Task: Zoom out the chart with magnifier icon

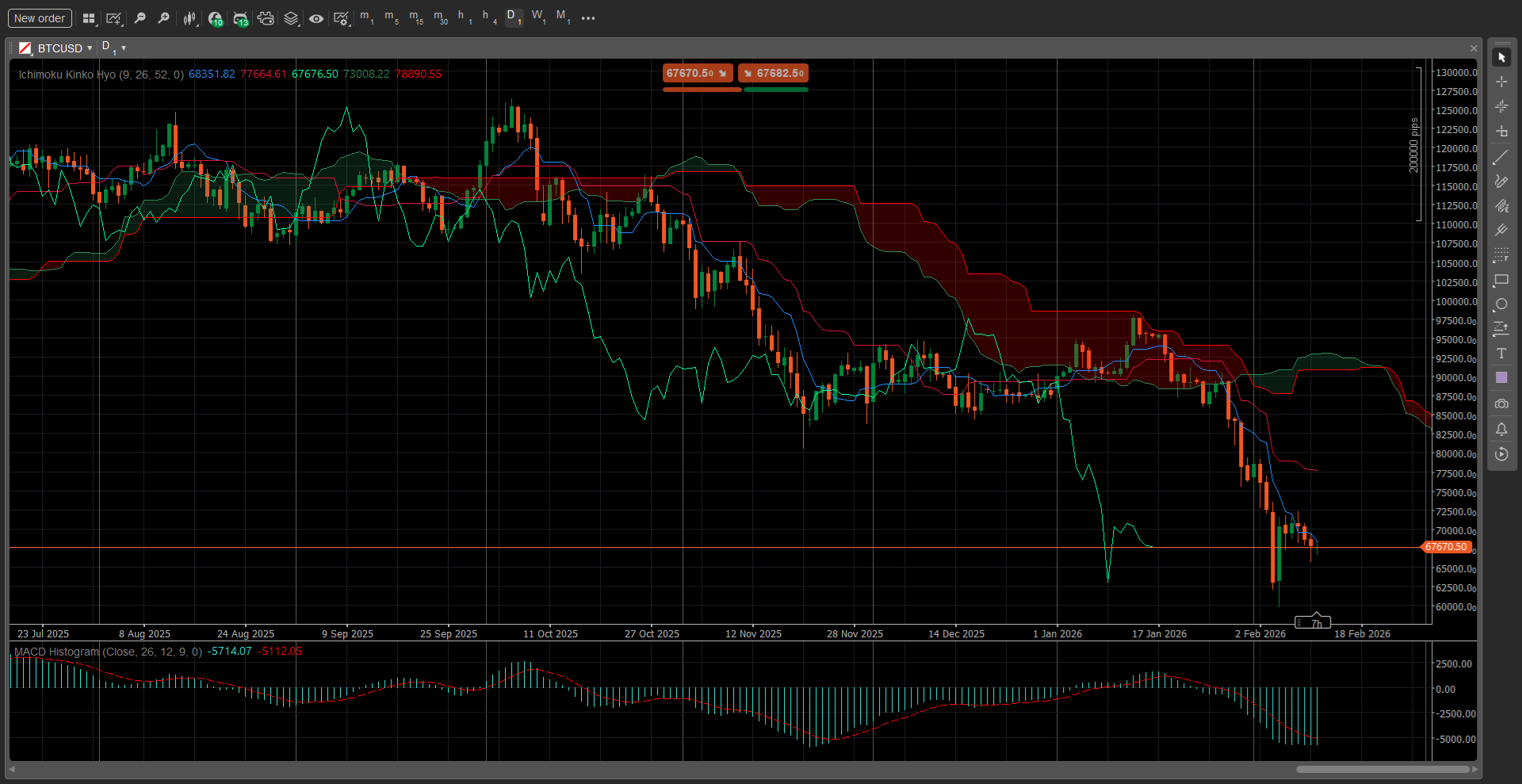Action: (140, 18)
